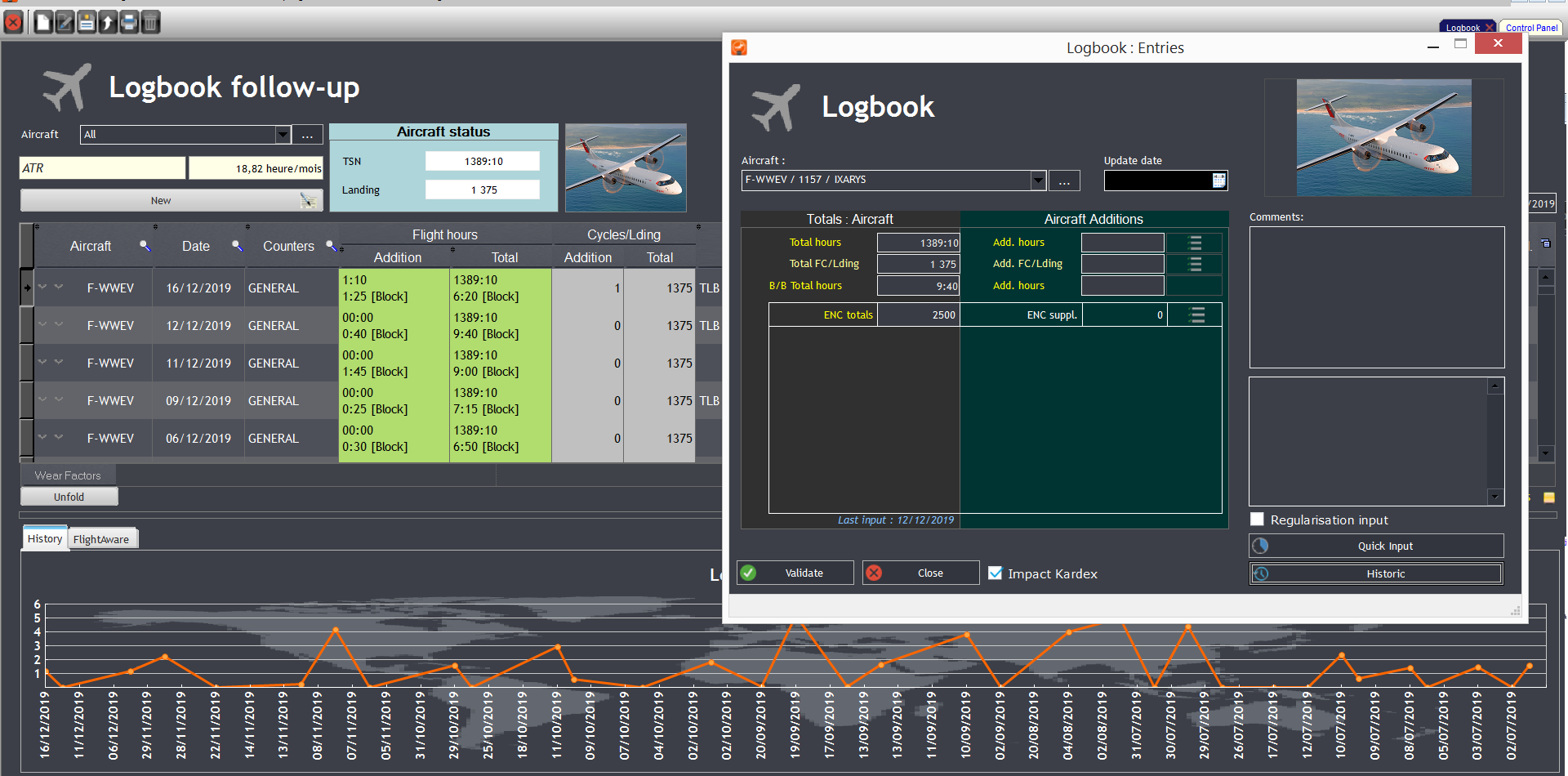Uncheck the Impact Kardex checkbox

(996, 573)
